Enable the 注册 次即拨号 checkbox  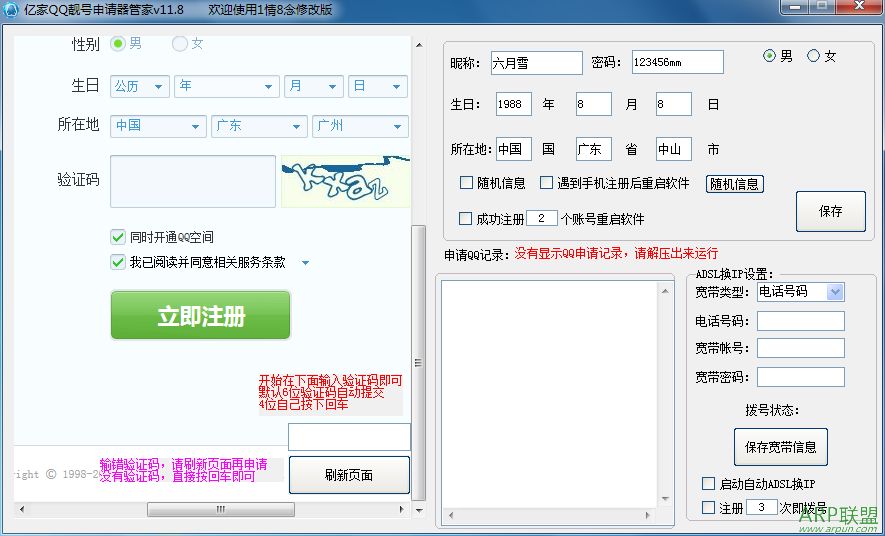(708, 508)
